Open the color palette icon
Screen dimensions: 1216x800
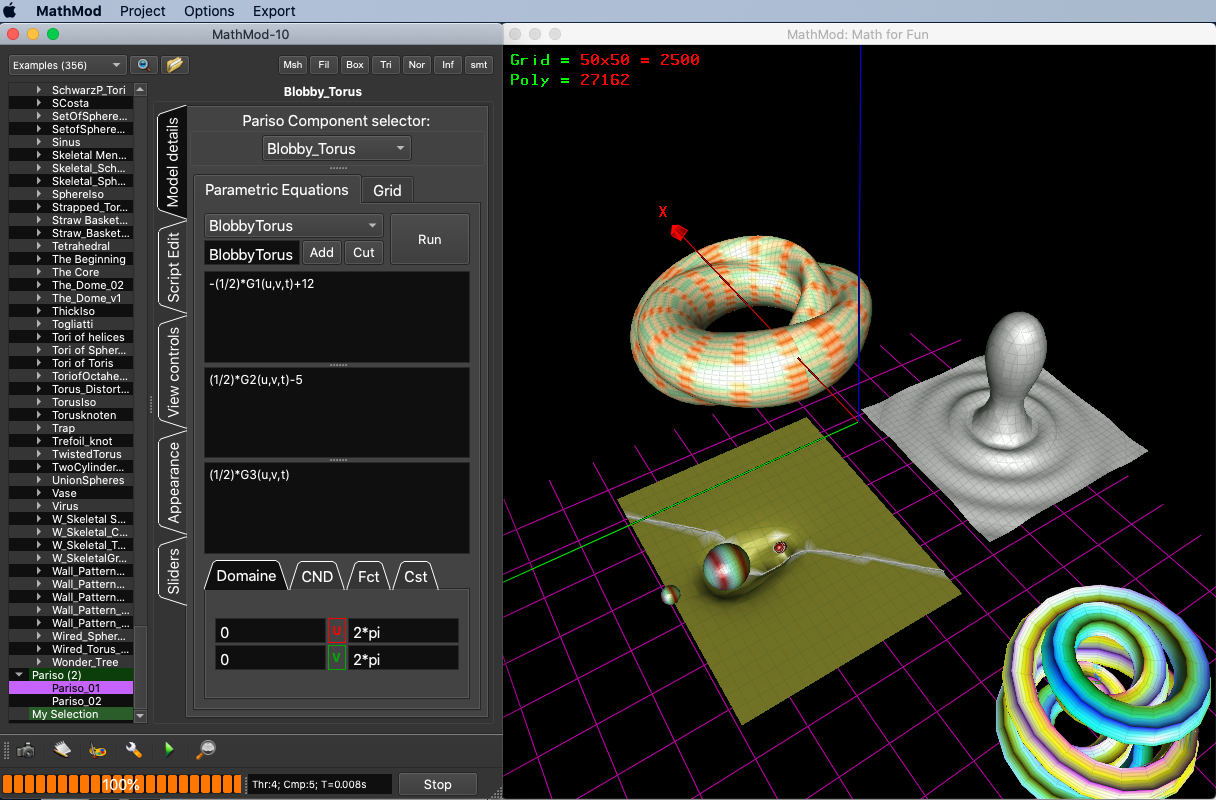click(98, 750)
